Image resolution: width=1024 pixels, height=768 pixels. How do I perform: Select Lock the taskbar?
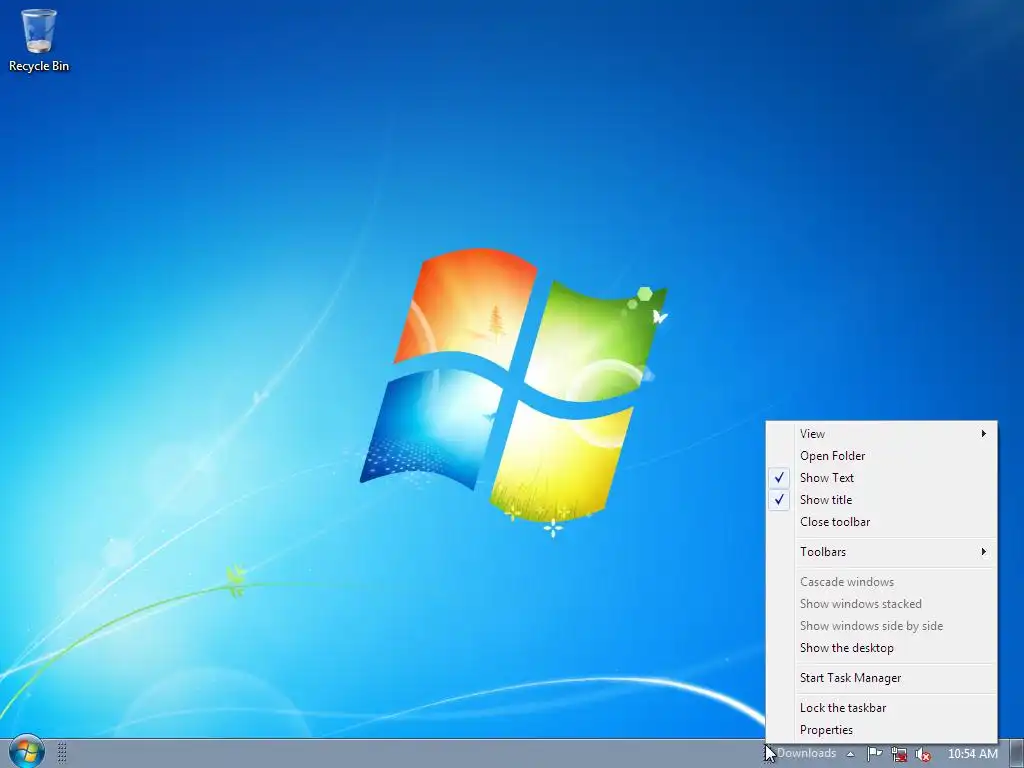pyautogui.click(x=881, y=708)
